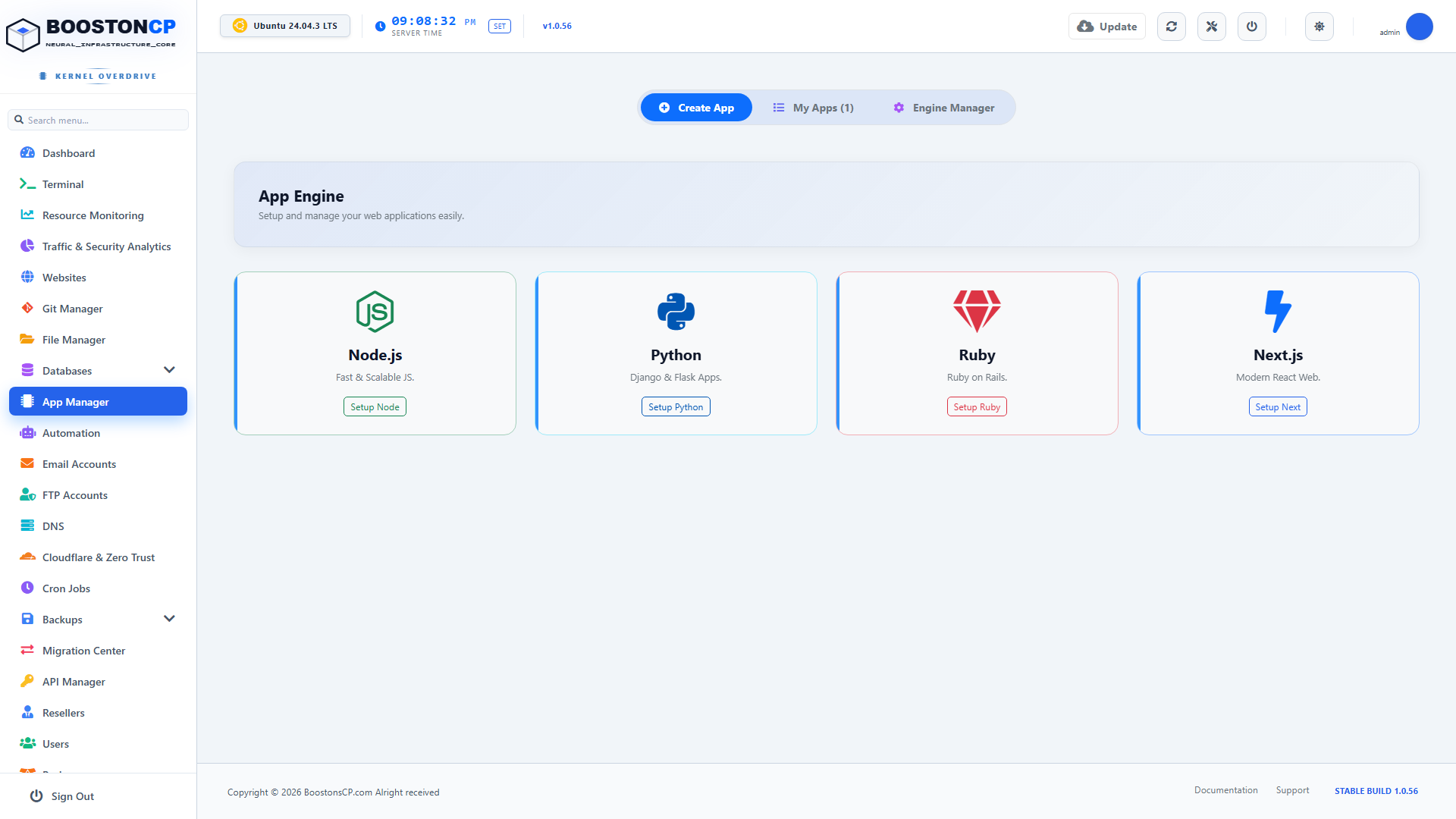Click the Resellers icon in sidebar
Image resolution: width=1456 pixels, height=819 pixels.
pos(27,712)
